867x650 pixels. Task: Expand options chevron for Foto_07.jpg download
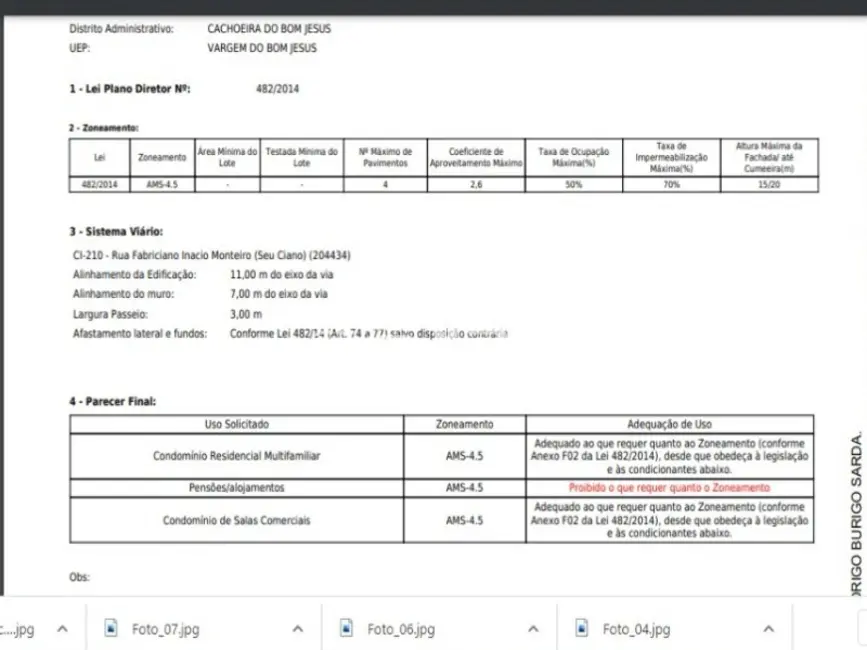click(x=297, y=629)
